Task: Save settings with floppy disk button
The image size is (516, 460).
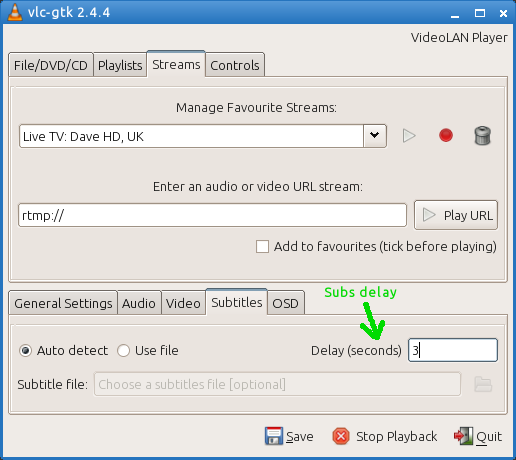Action: (289, 436)
